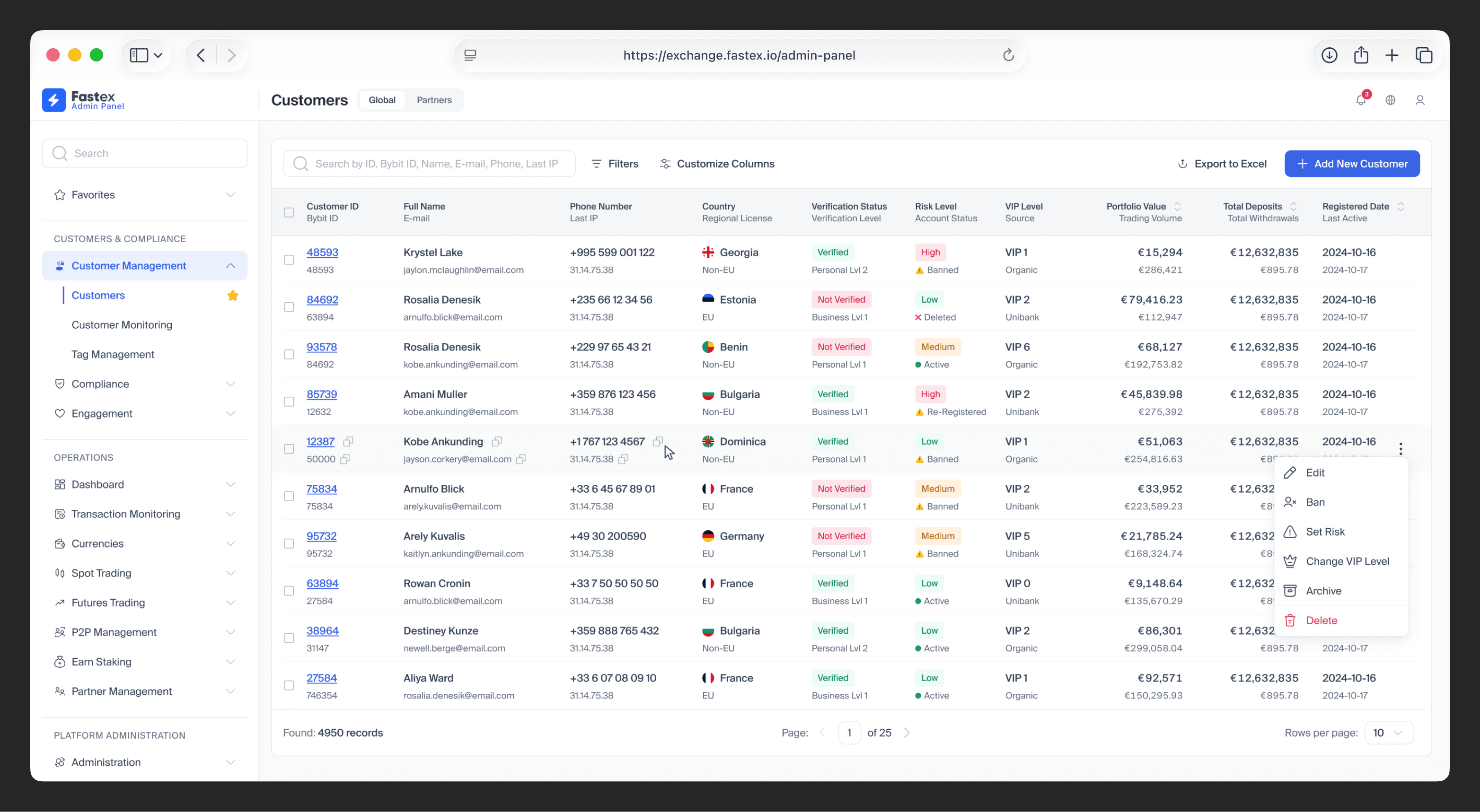Image resolution: width=1480 pixels, height=812 pixels.
Task: Copy Kobe Ankunding phone number icon
Action: coord(657,442)
